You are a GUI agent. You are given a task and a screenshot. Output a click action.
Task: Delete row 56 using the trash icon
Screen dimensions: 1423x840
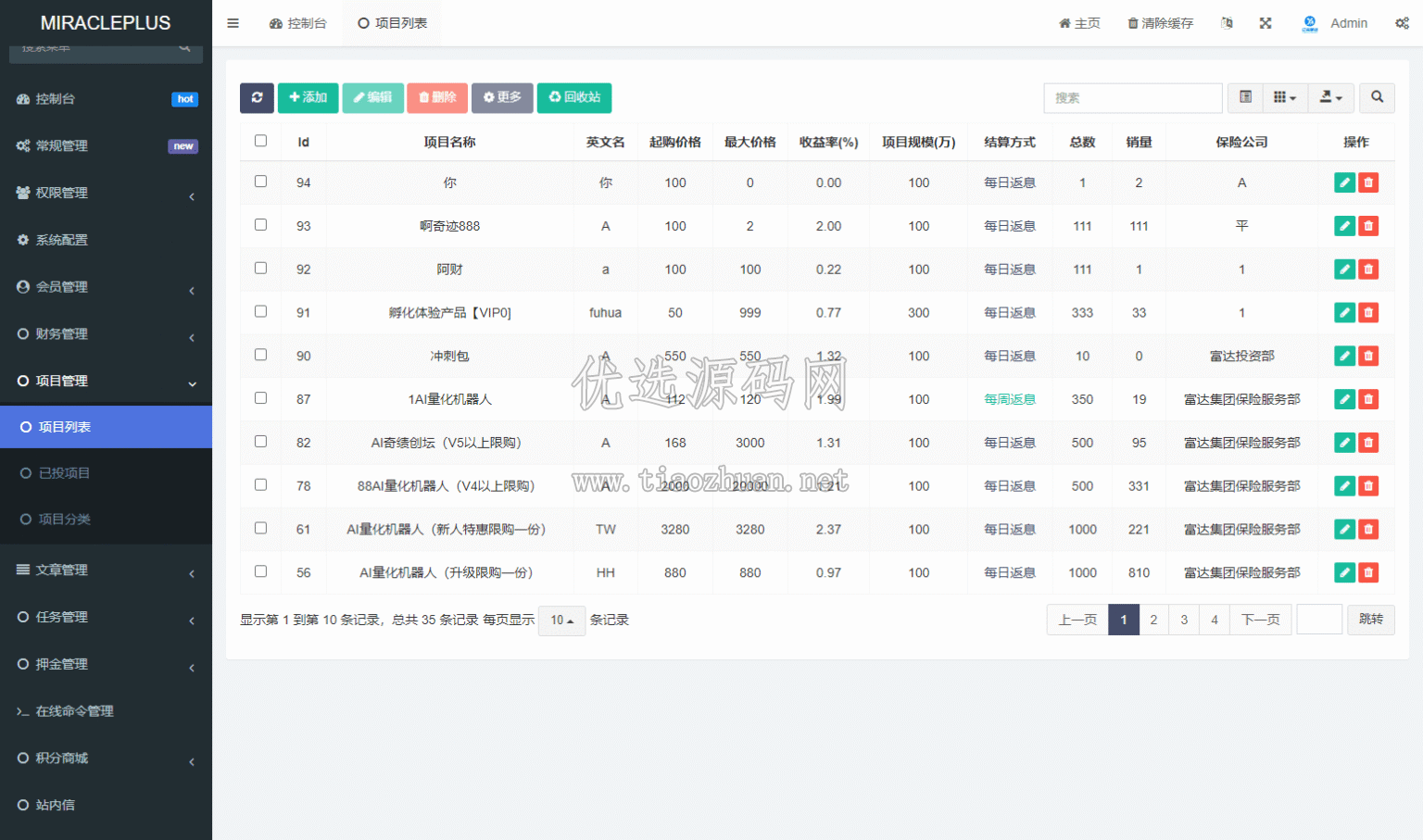click(1368, 572)
